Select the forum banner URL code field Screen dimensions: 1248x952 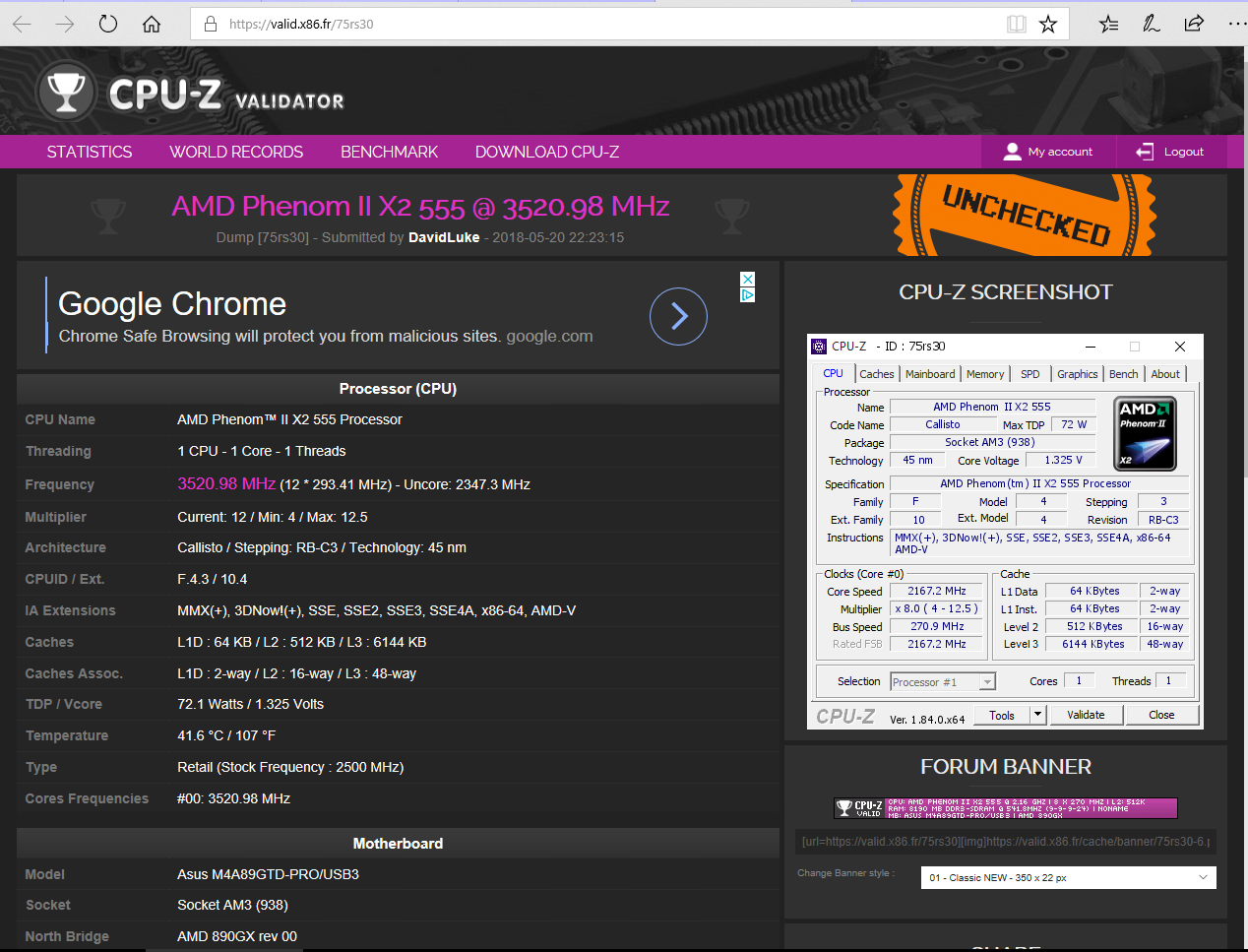(1006, 842)
